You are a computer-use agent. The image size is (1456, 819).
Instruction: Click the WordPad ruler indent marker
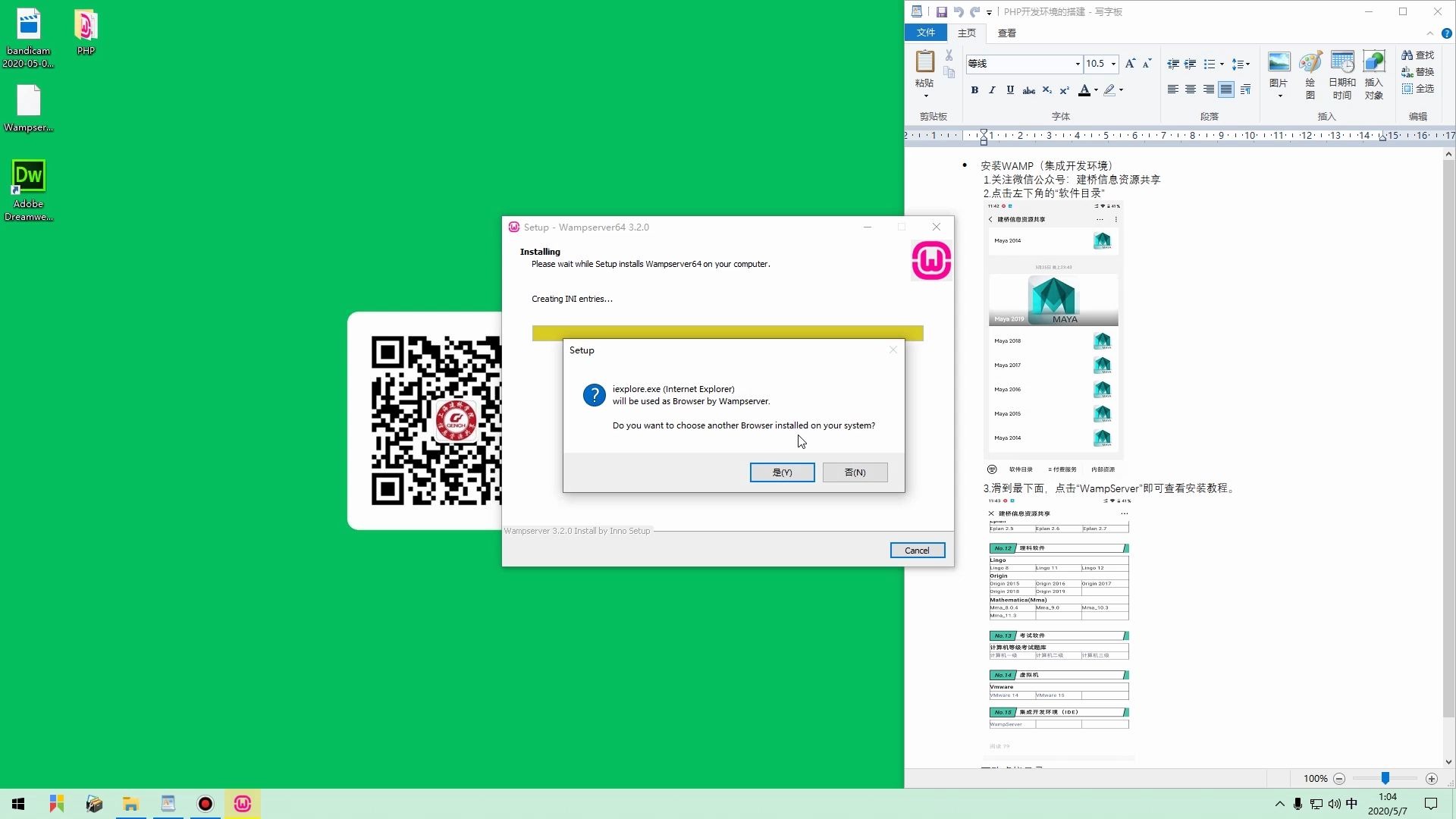pos(984,136)
